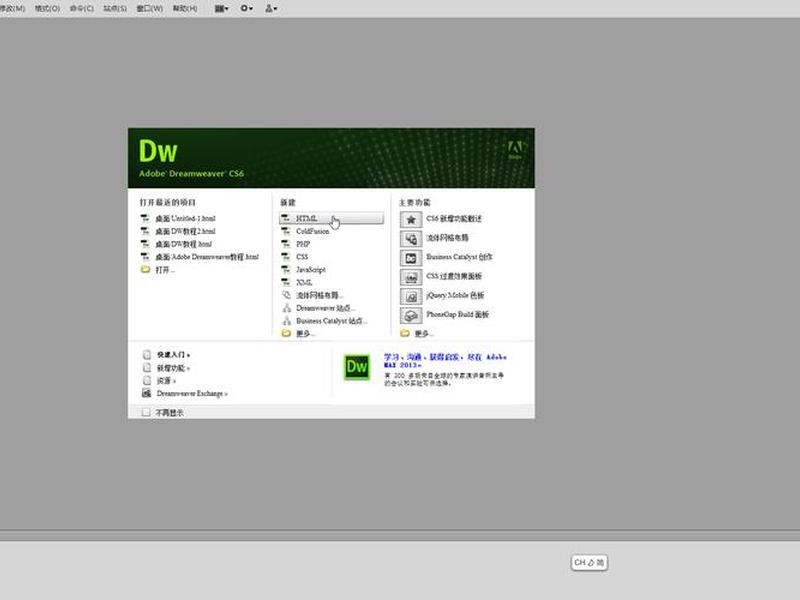
Task: Click PhoneGap Build 面板 feature icon
Action: [x=411, y=315]
